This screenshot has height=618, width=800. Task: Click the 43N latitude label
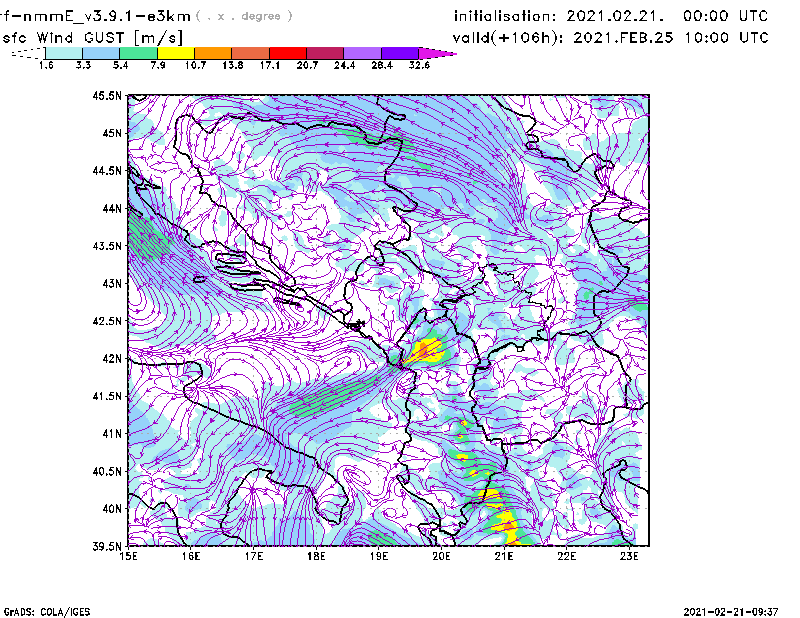(112, 283)
